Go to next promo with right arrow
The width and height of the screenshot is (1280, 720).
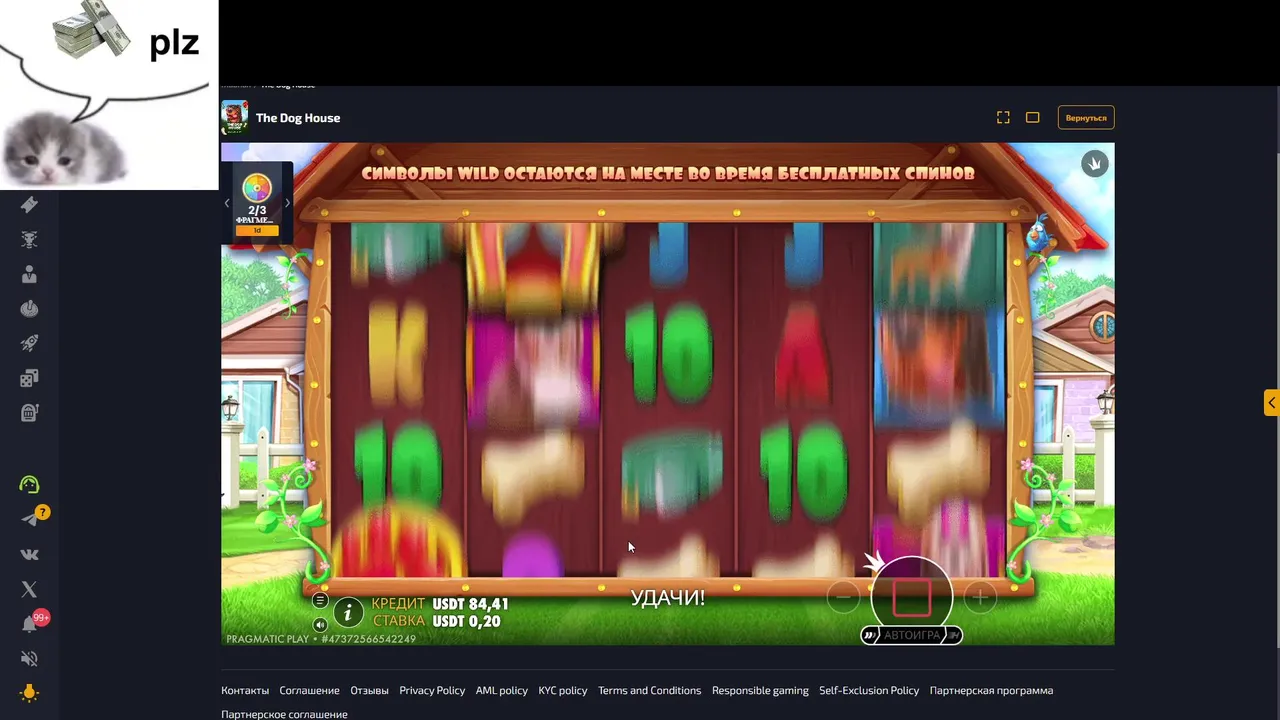(x=287, y=203)
